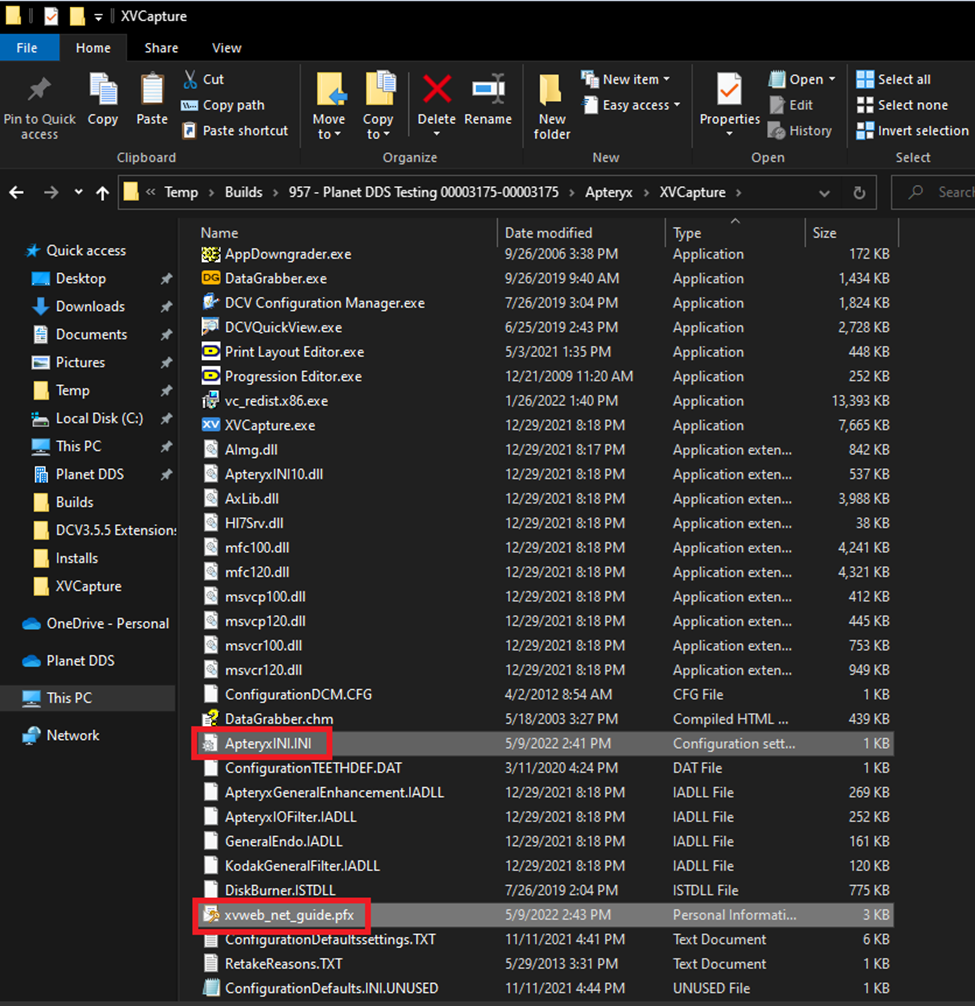Select the ApteryxINI.INI file

point(267,744)
